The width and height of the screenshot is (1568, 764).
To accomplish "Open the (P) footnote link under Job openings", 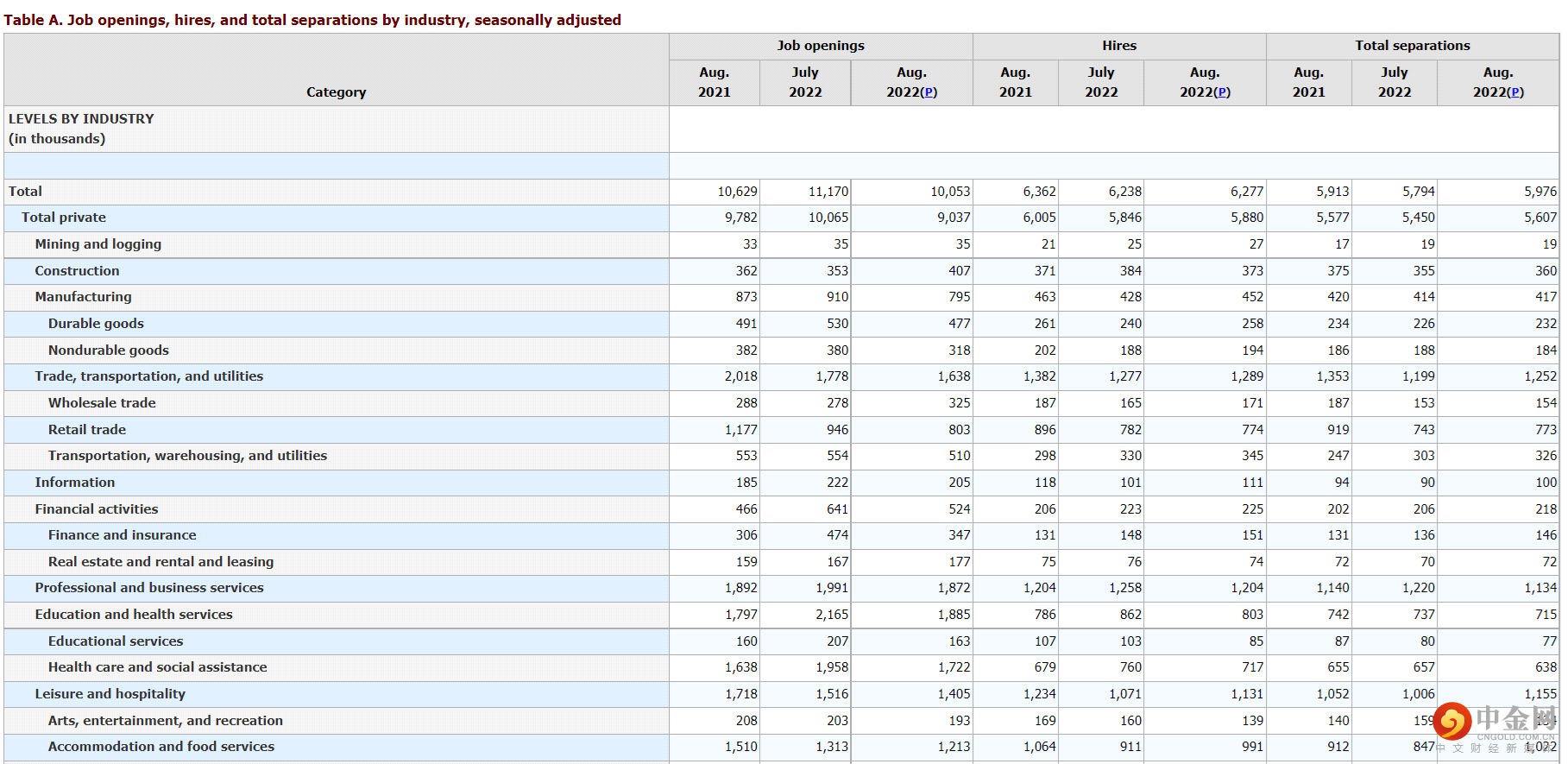I will coord(929,92).
